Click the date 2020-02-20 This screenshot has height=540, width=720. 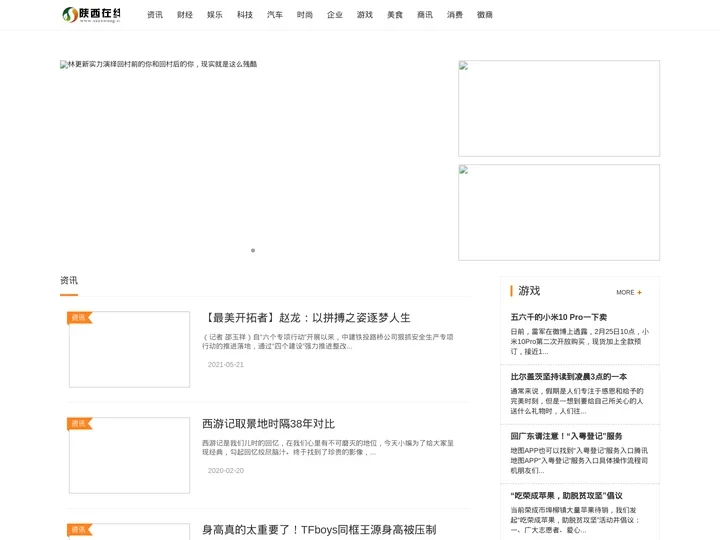pyautogui.click(x=225, y=471)
